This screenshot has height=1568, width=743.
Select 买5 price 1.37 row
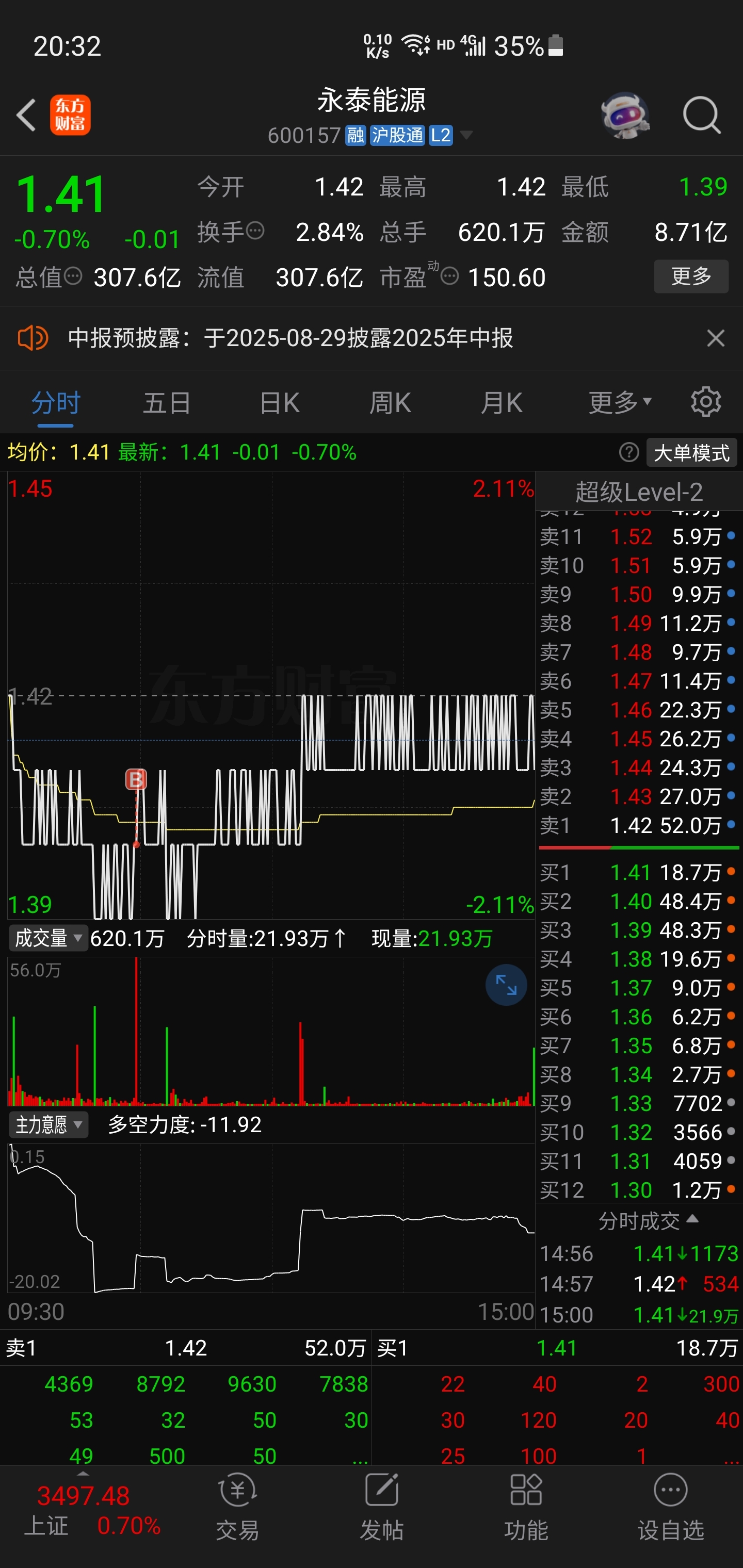tap(638, 988)
